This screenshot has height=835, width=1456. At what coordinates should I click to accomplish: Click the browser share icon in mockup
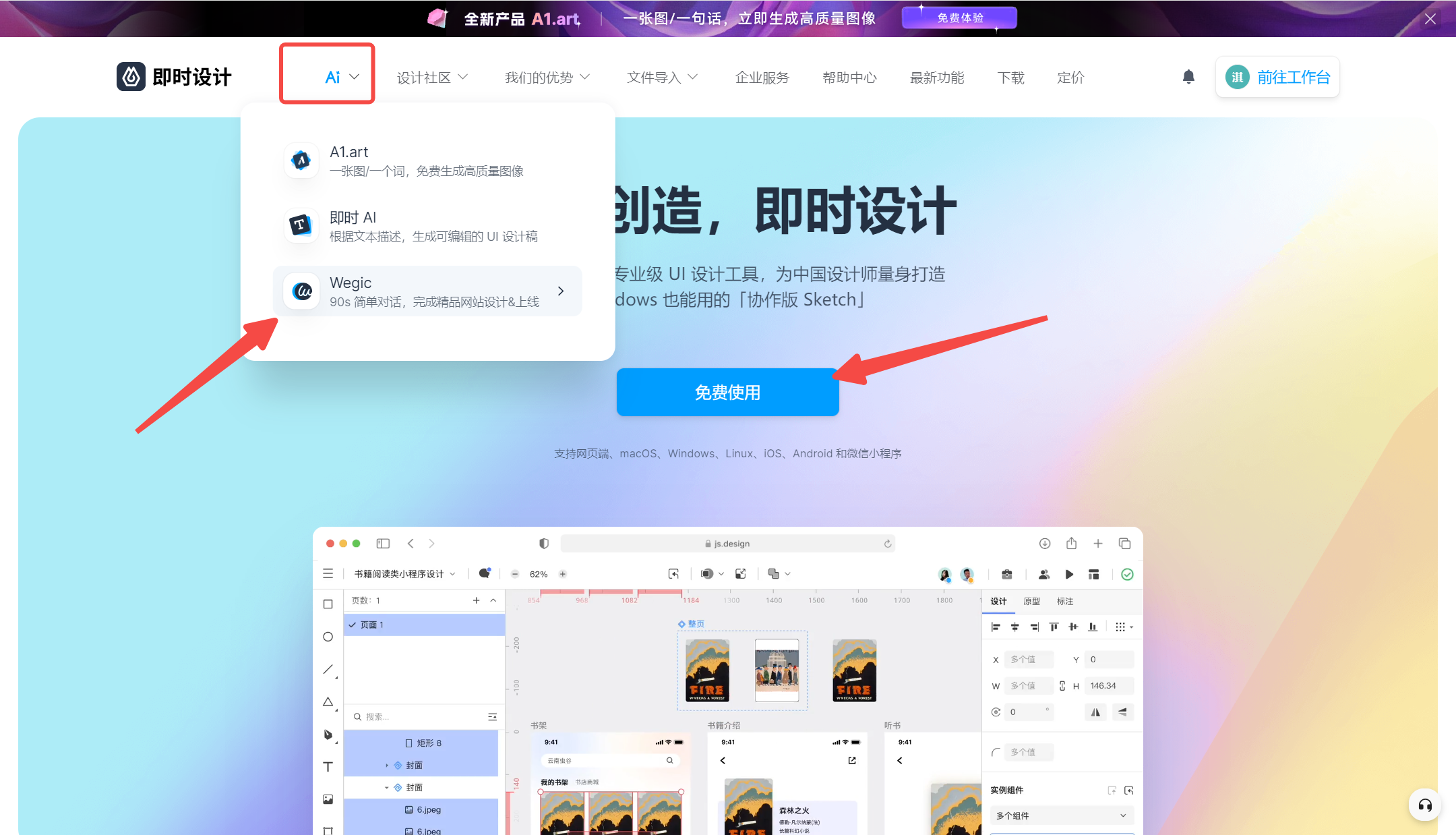pos(1072,543)
